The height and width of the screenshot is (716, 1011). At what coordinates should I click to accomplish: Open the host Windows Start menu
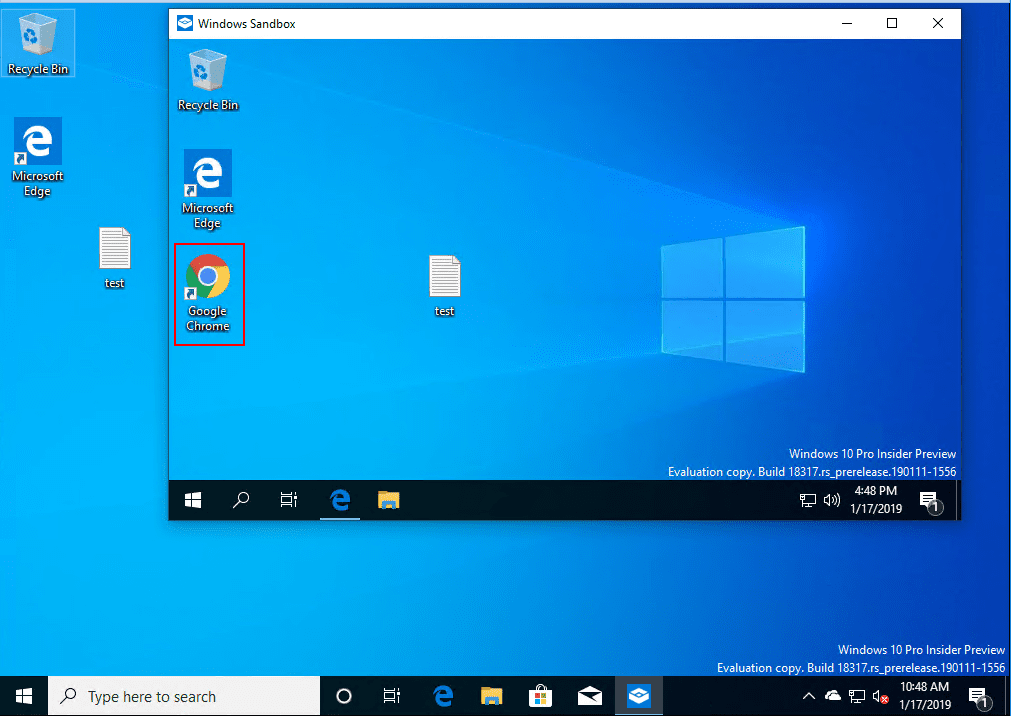point(24,696)
